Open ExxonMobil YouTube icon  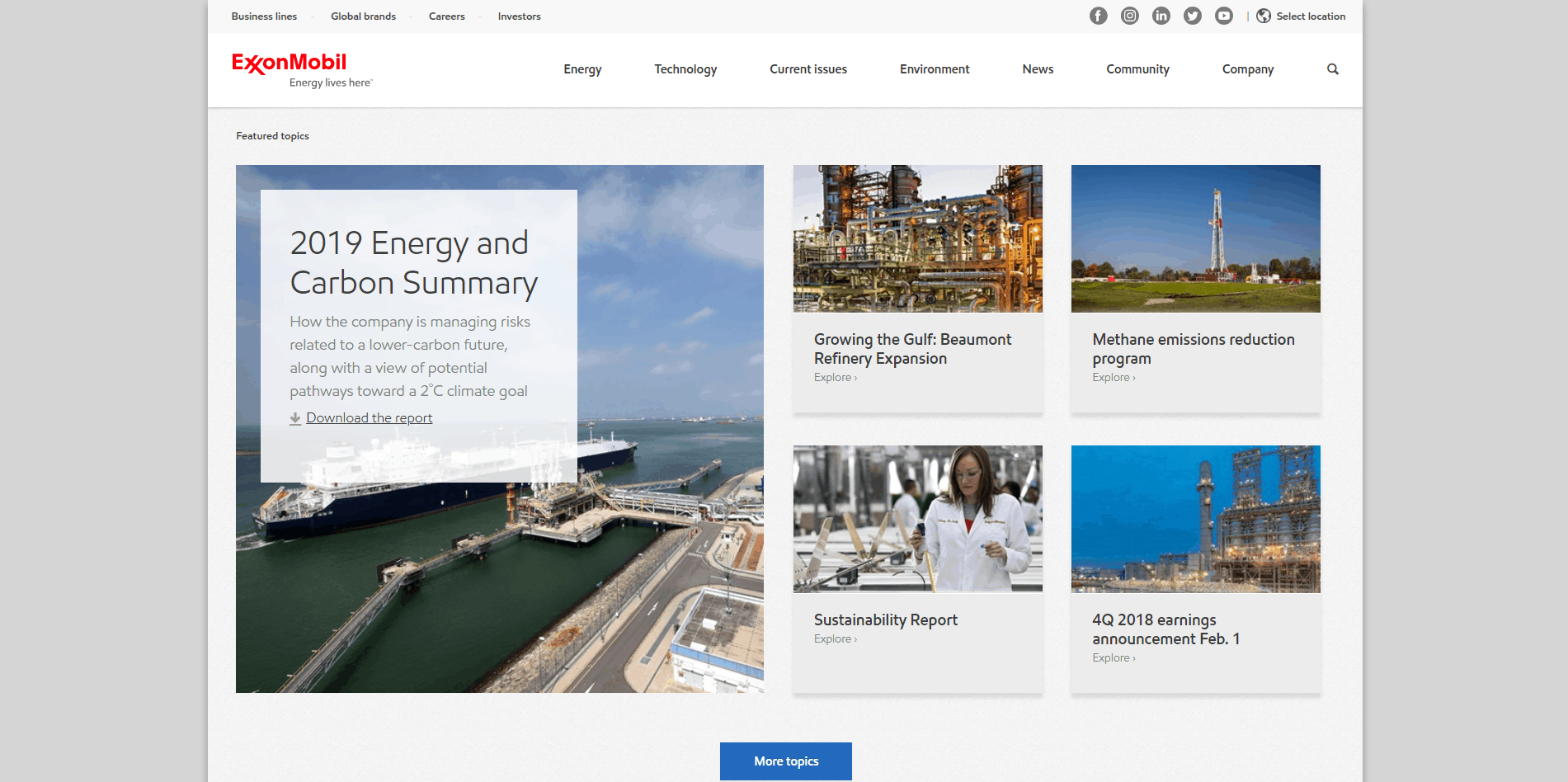tap(1223, 16)
